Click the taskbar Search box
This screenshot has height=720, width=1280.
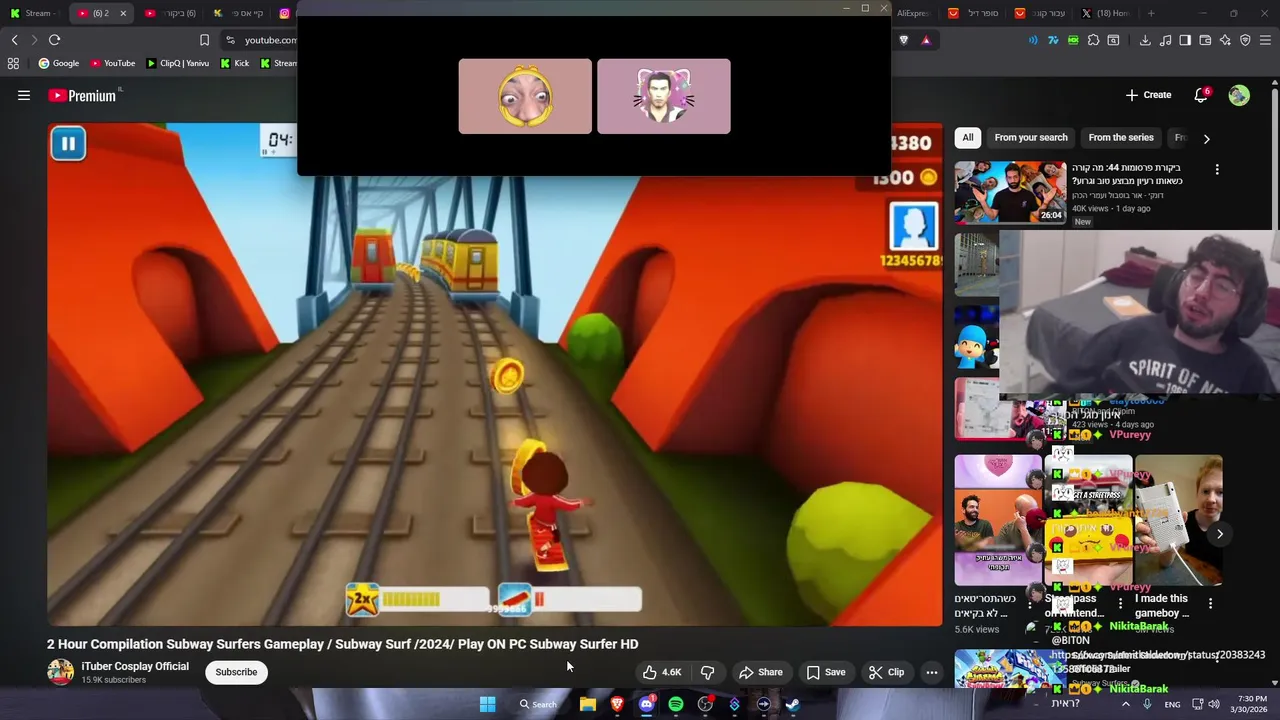click(538, 704)
